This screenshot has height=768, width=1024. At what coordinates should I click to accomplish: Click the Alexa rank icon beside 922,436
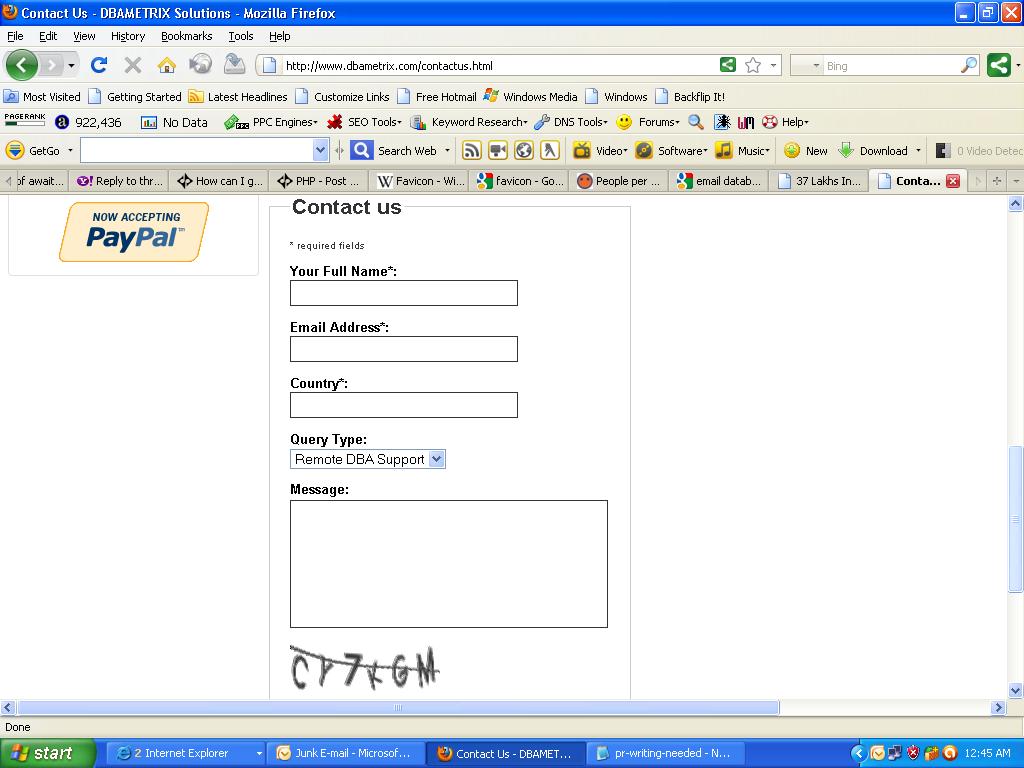(x=62, y=122)
